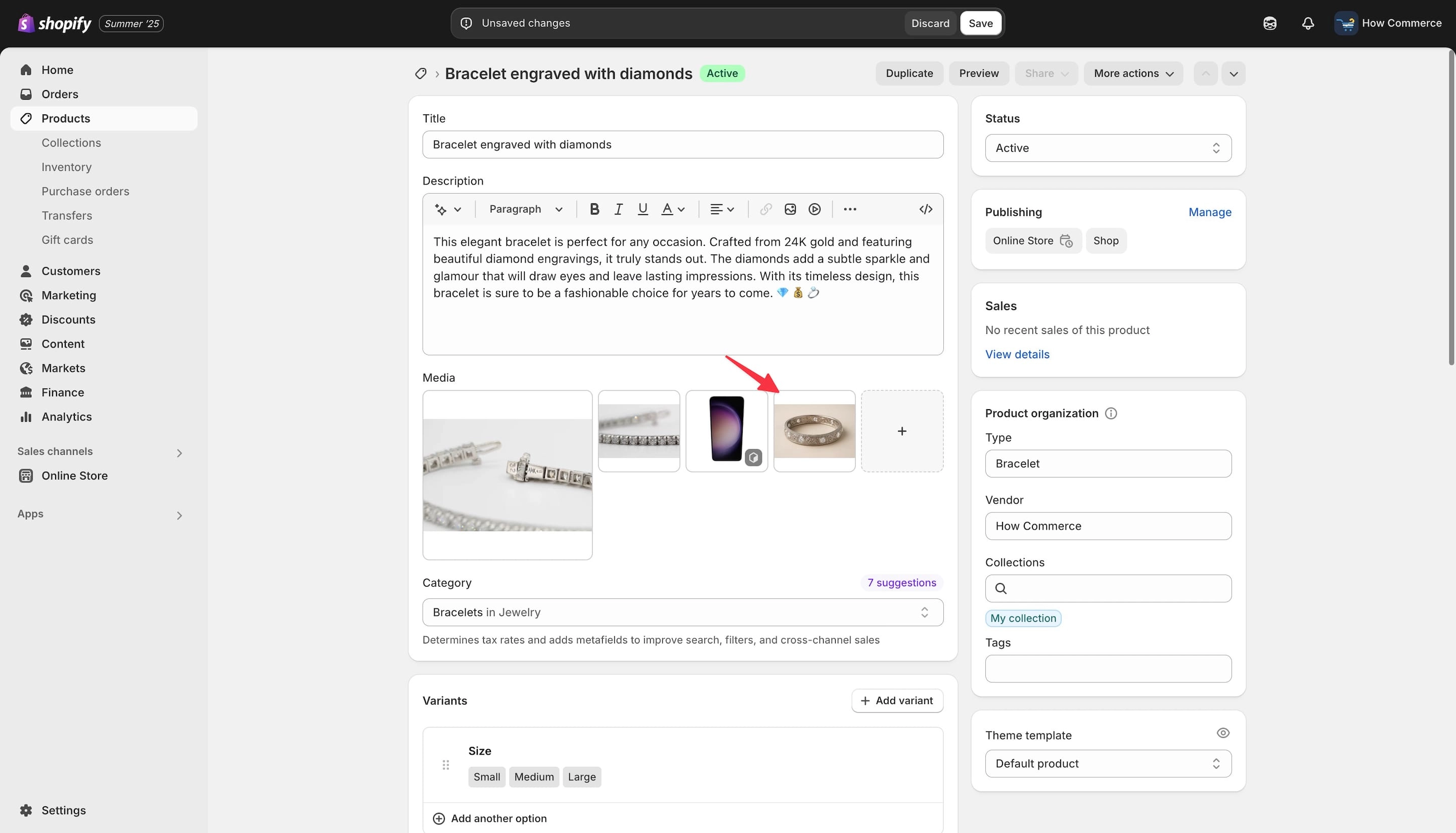Click the How Commerce store avatar

[1346, 23]
